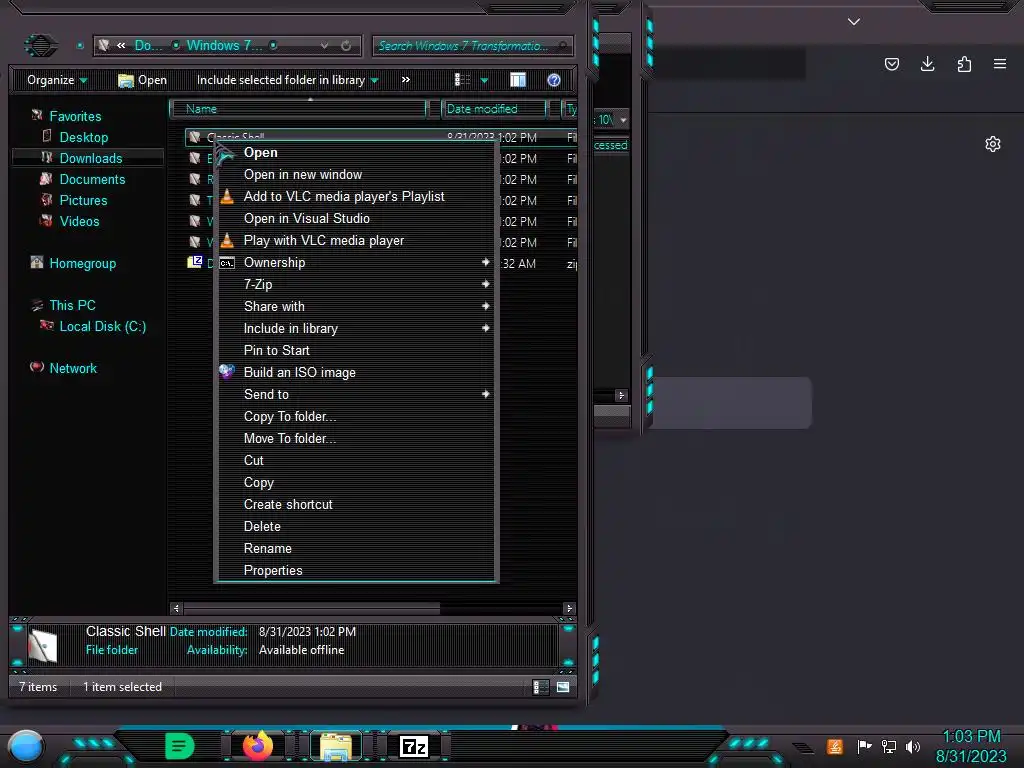Sort by the Date modified column header
This screenshot has height=768, width=1024.
(x=493, y=109)
